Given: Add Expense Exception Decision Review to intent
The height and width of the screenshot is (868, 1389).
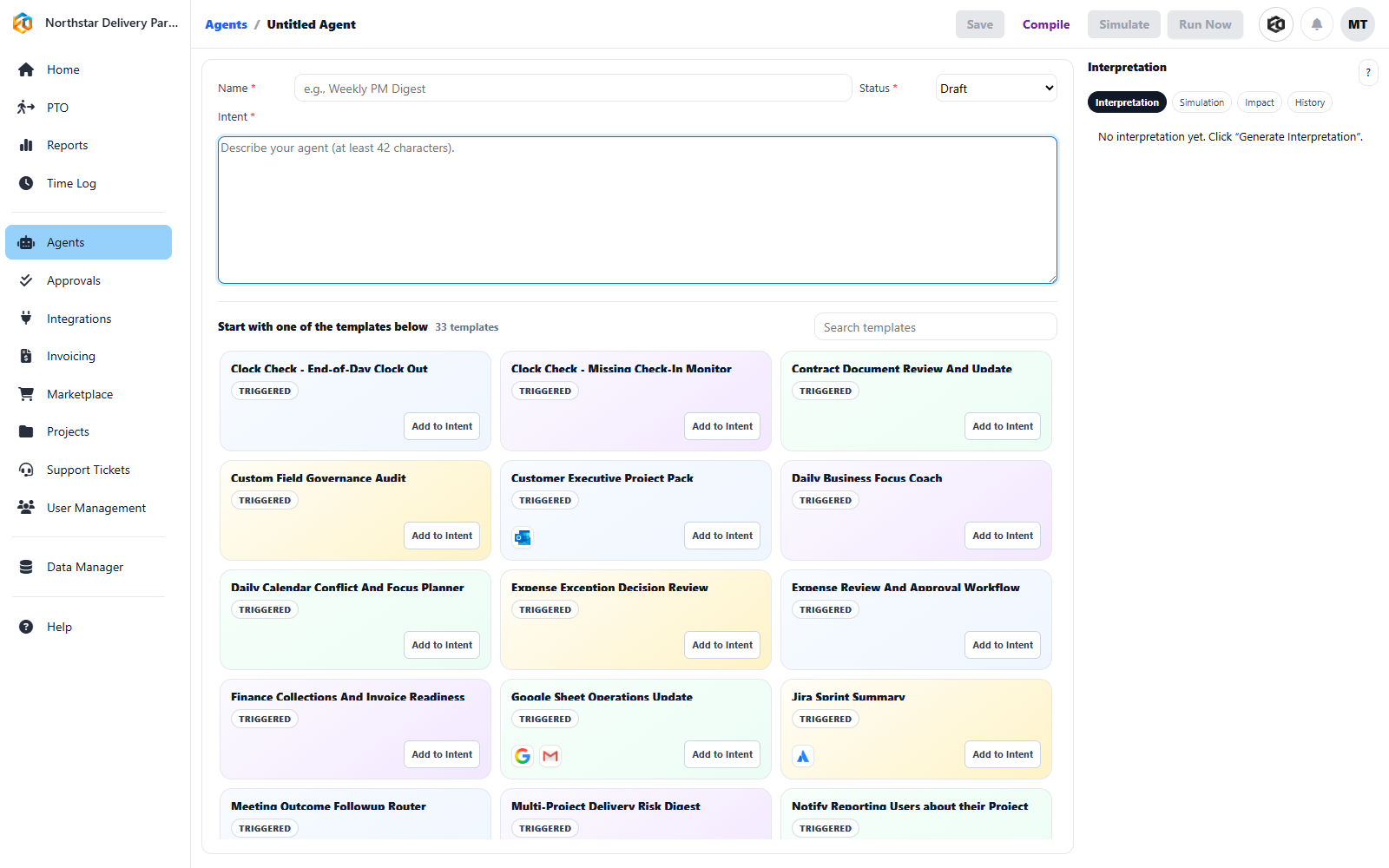Looking at the screenshot, I should coord(722,645).
